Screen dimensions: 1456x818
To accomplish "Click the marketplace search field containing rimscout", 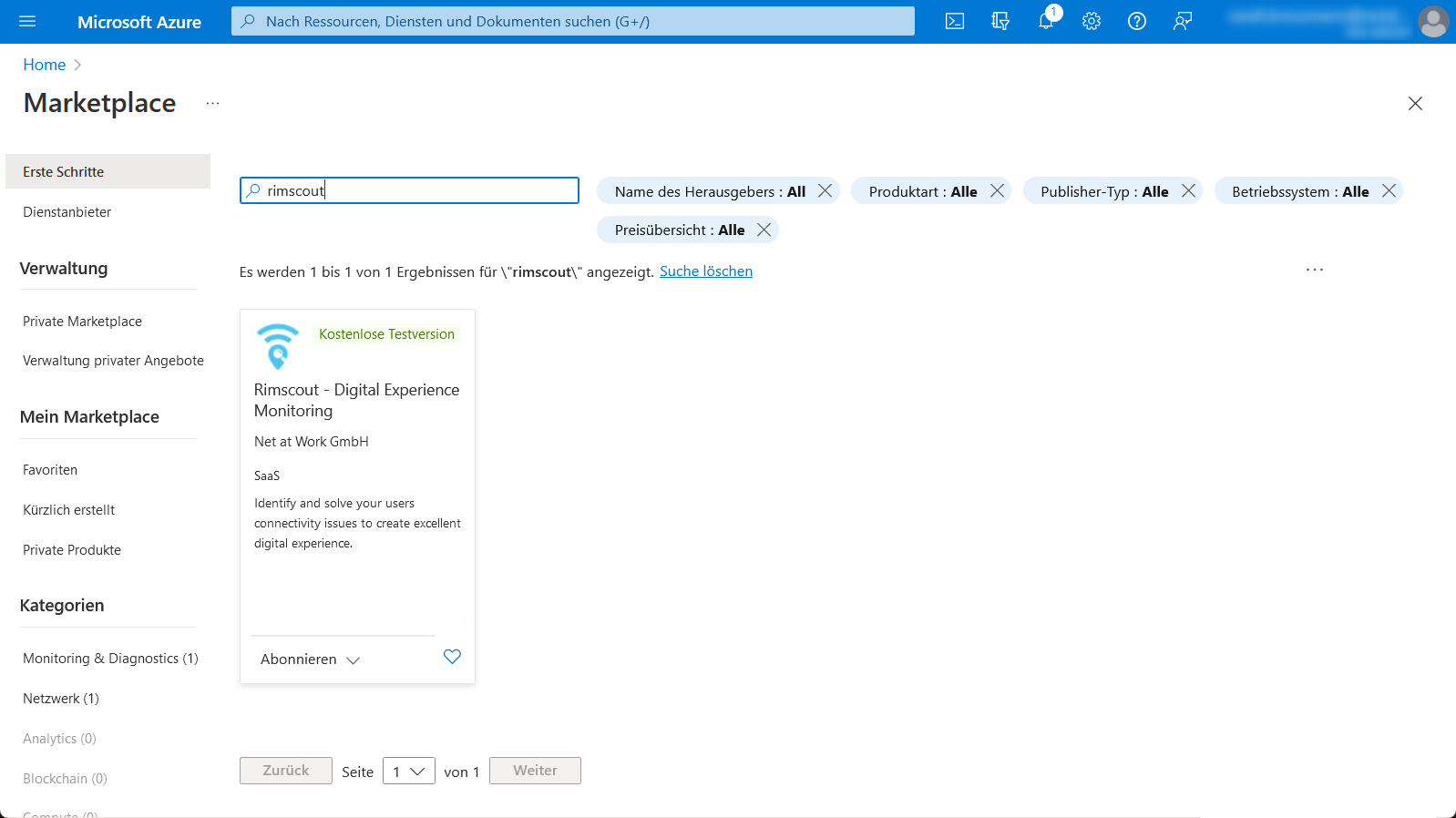I will tap(409, 190).
